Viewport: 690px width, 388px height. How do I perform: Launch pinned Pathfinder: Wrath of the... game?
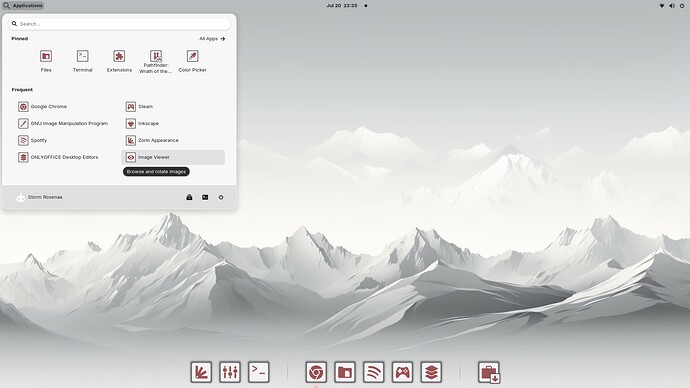[x=156, y=62]
